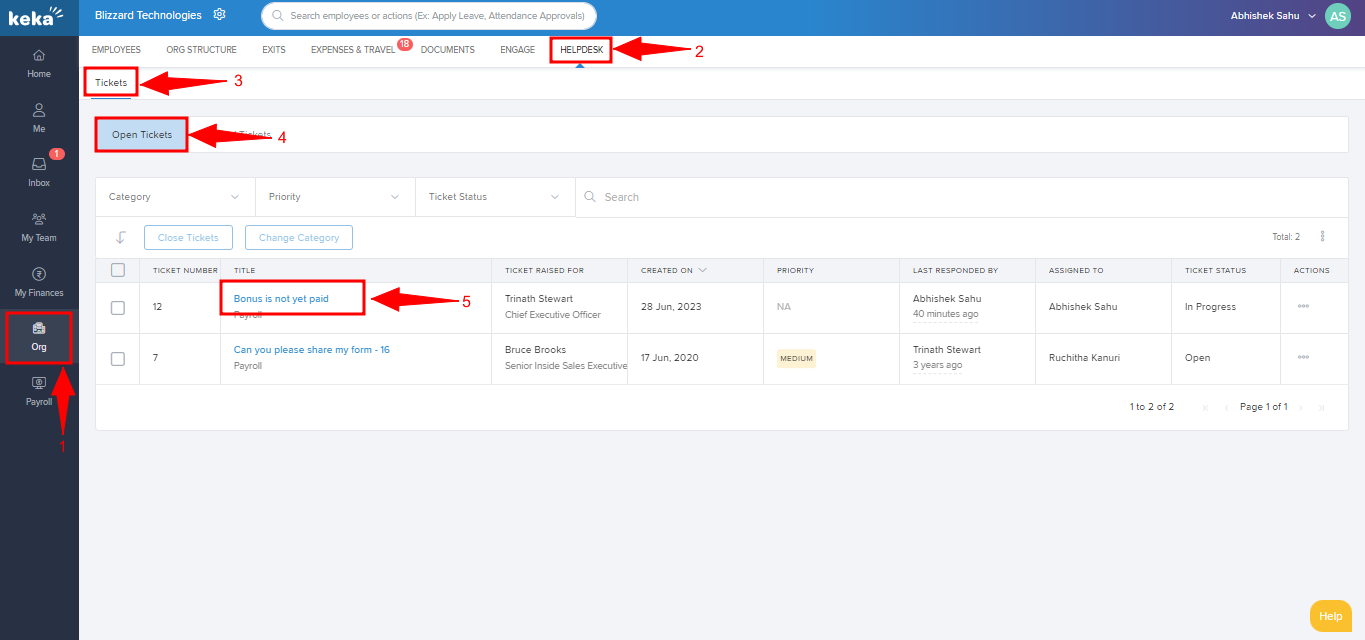Open the three-dot menu for ticket 12

coord(1303,307)
